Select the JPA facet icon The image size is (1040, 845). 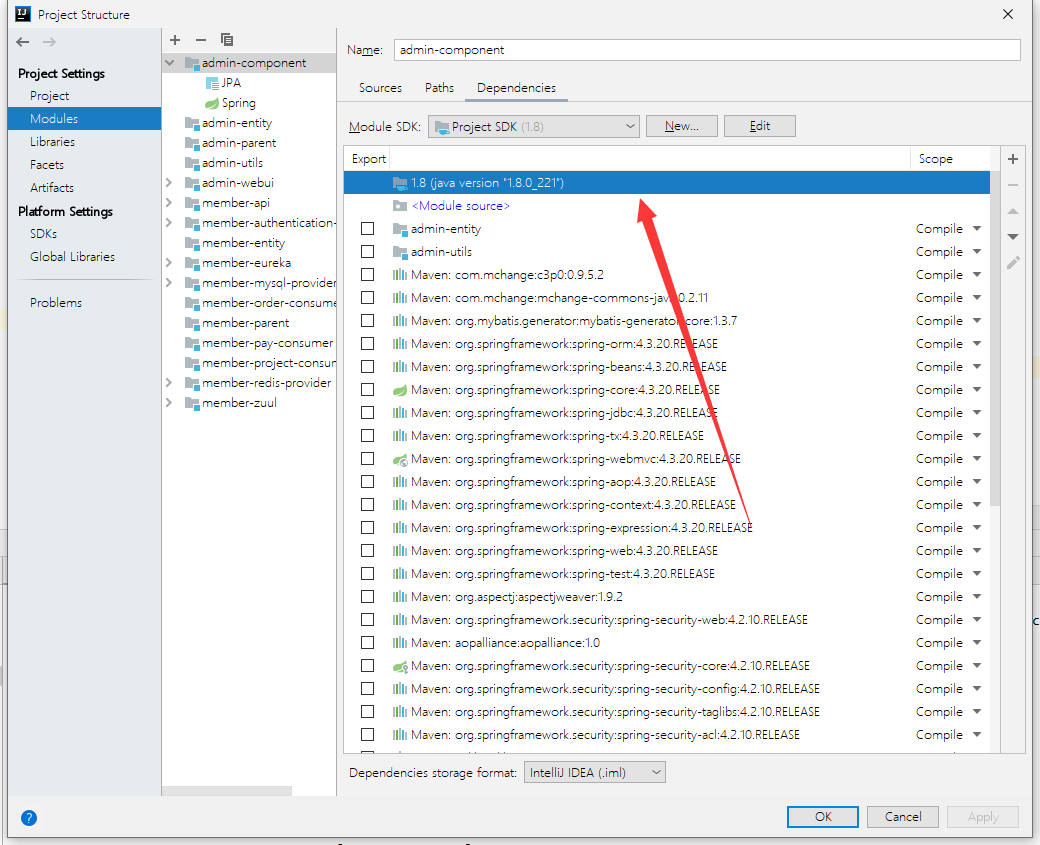pyautogui.click(x=212, y=83)
